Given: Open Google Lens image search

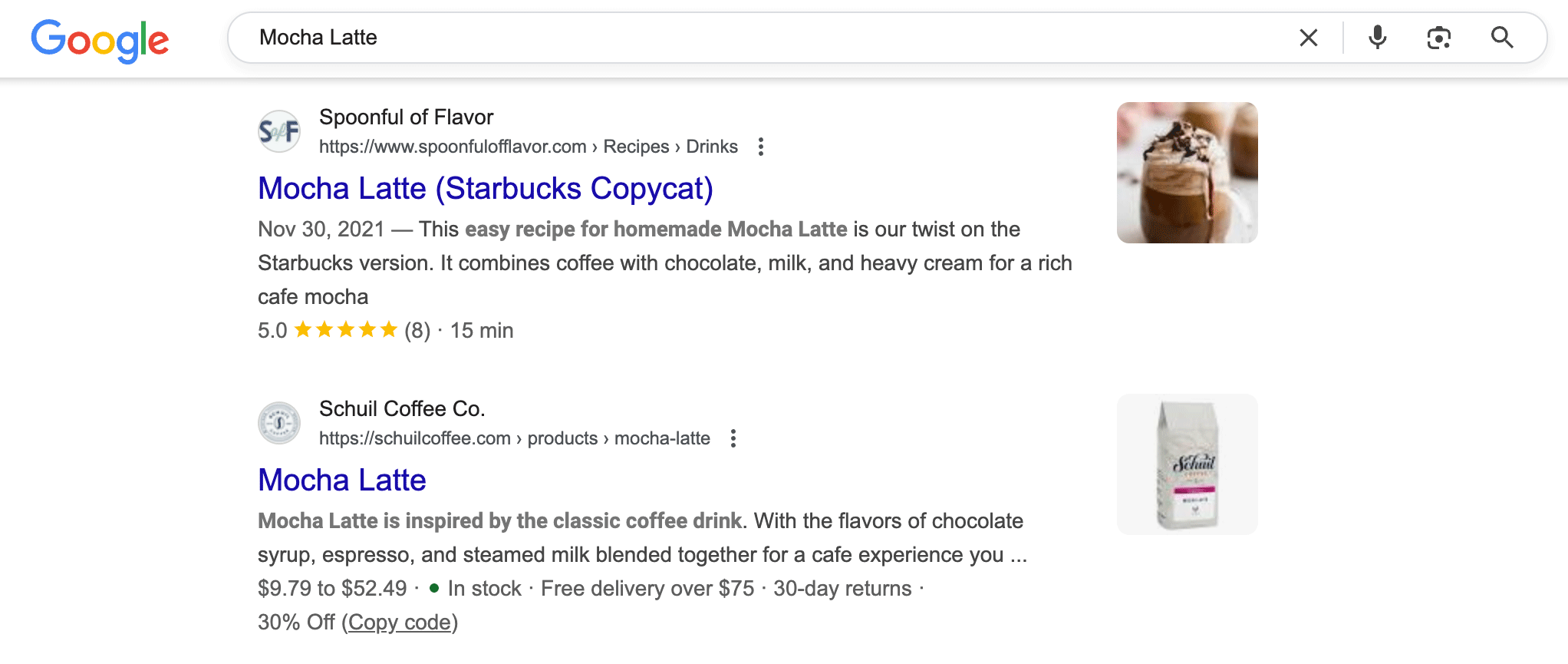Looking at the screenshot, I should point(1438,38).
